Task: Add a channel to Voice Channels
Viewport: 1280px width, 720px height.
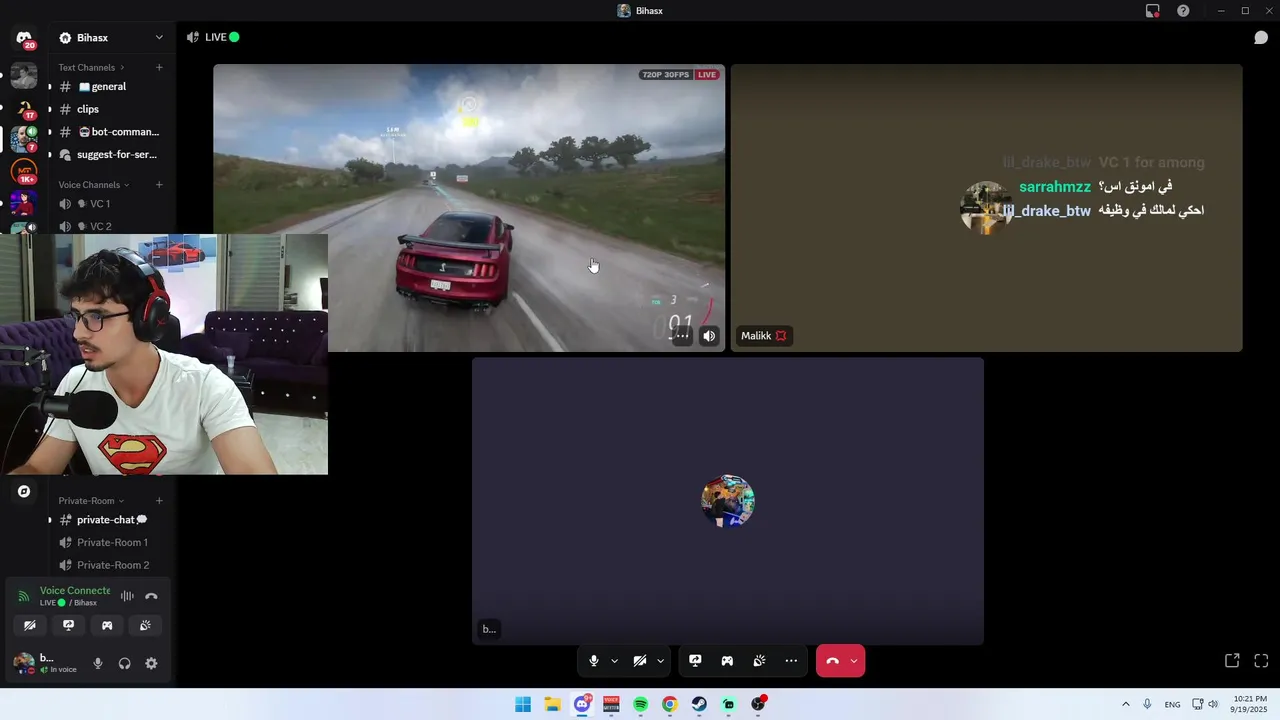Action: 159,184
